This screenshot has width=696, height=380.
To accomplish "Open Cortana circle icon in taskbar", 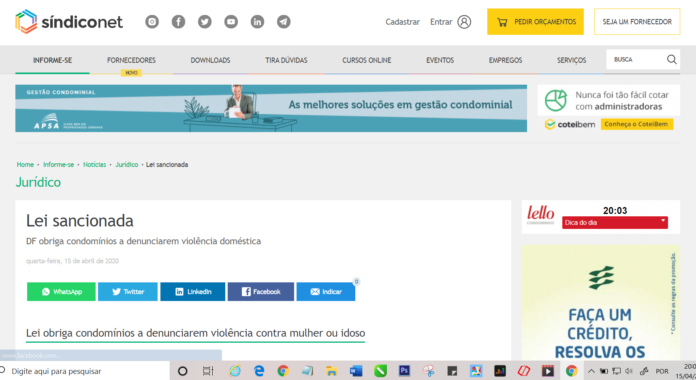I will click(182, 371).
